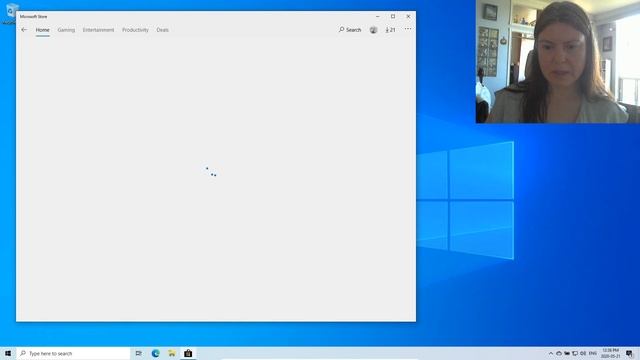The image size is (640, 360).
Task: Click the Microsoft Store taskbar icon
Action: pyautogui.click(x=188, y=353)
